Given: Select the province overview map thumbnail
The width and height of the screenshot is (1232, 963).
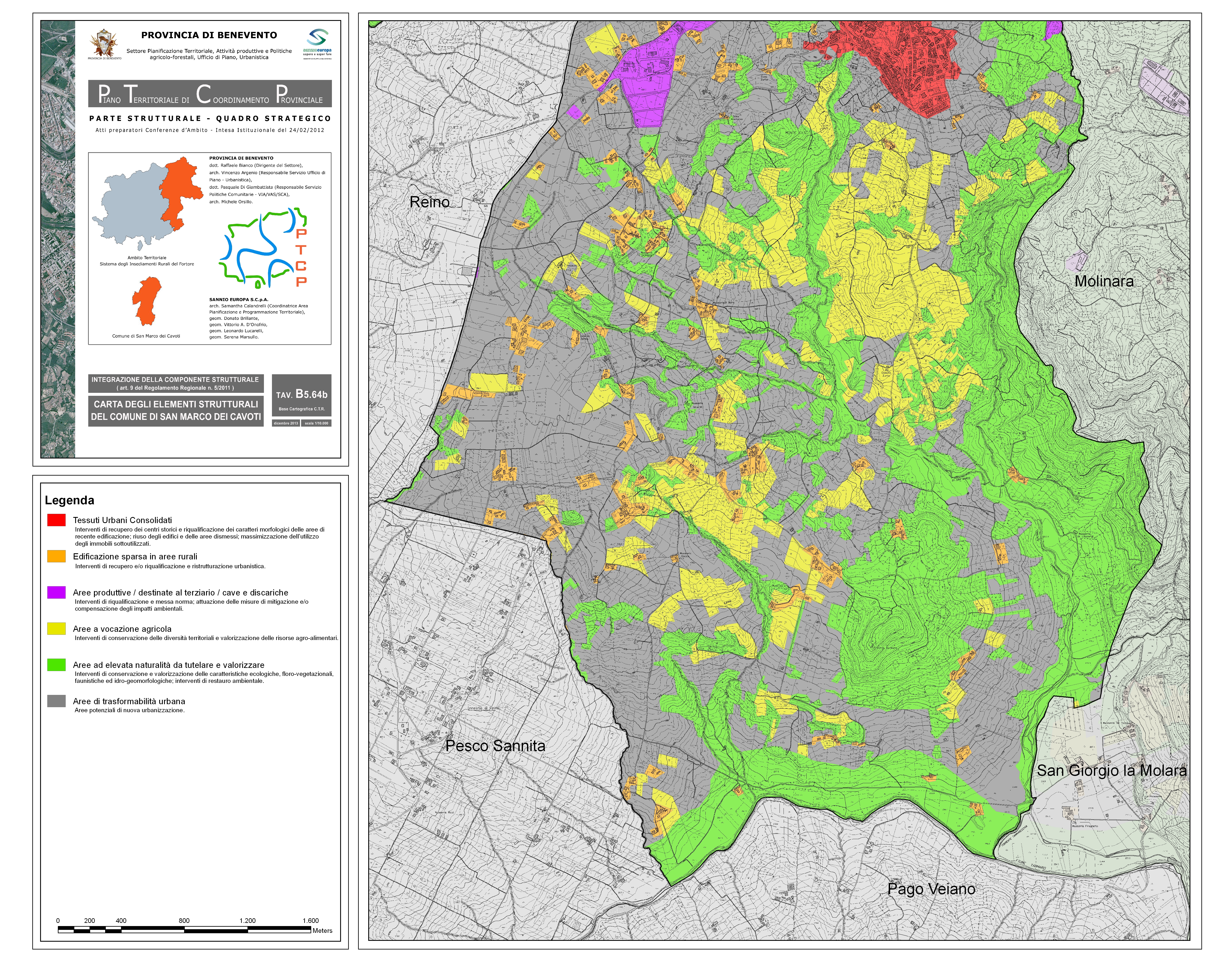Looking at the screenshot, I should click(148, 203).
